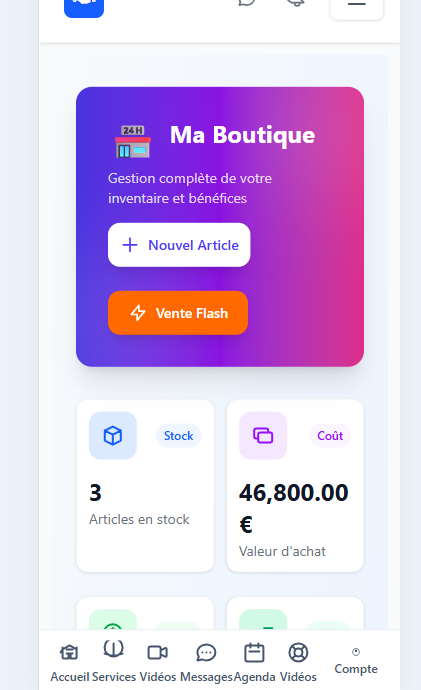Viewport: 421px width, 690px height.
Task: Go to Accueil tab in bottom bar
Action: [x=70, y=663]
